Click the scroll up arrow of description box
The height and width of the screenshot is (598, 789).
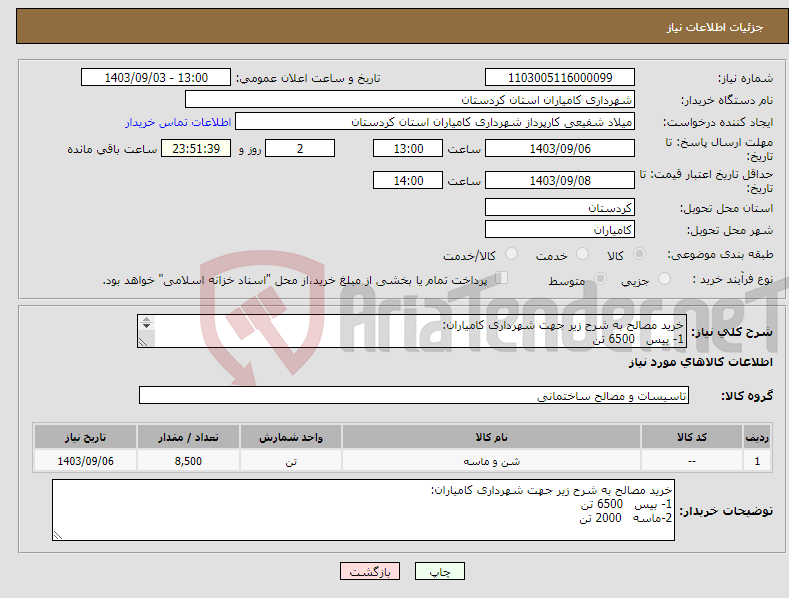[x=146, y=320]
